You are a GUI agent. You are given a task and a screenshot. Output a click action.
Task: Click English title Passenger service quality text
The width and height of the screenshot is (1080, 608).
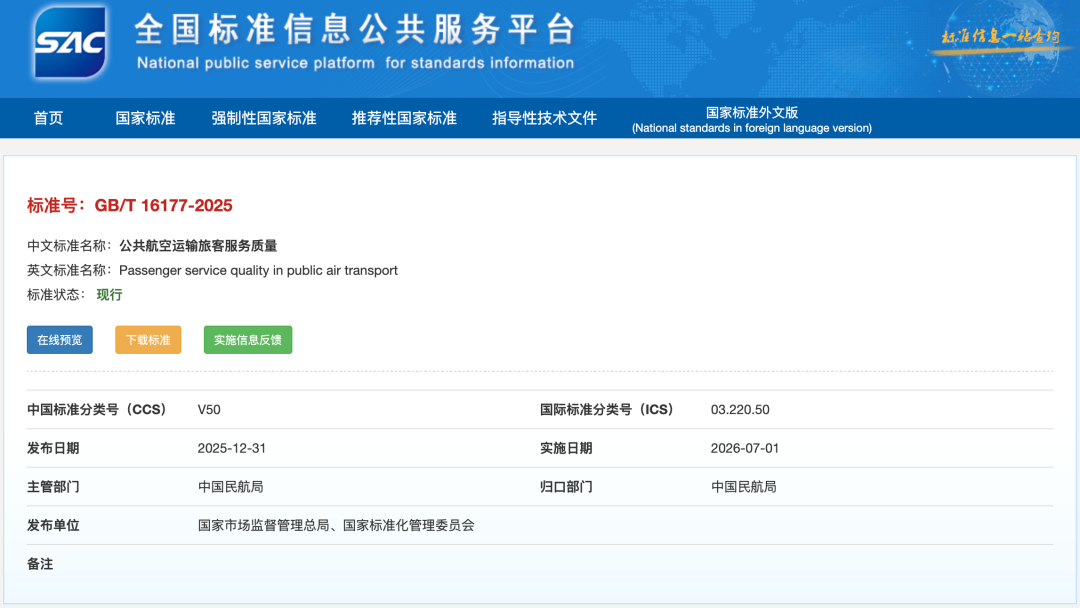tap(258, 271)
